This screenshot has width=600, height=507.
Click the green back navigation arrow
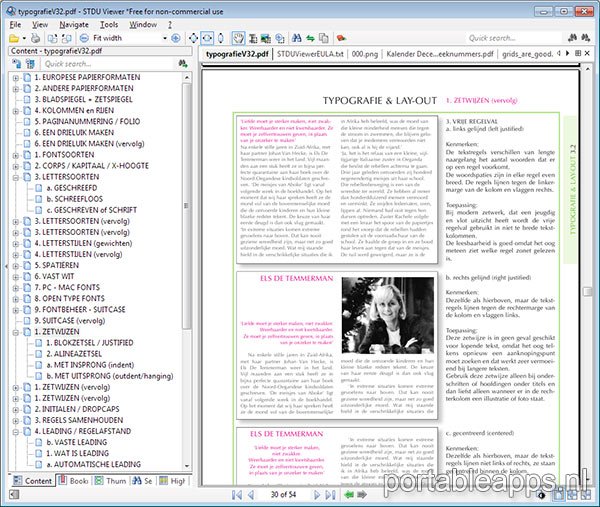[349, 495]
